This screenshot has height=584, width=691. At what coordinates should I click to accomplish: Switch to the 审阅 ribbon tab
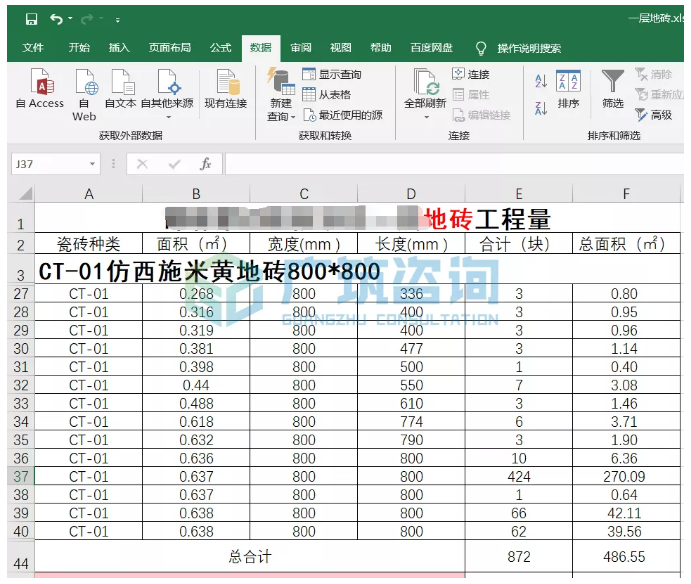pyautogui.click(x=301, y=48)
